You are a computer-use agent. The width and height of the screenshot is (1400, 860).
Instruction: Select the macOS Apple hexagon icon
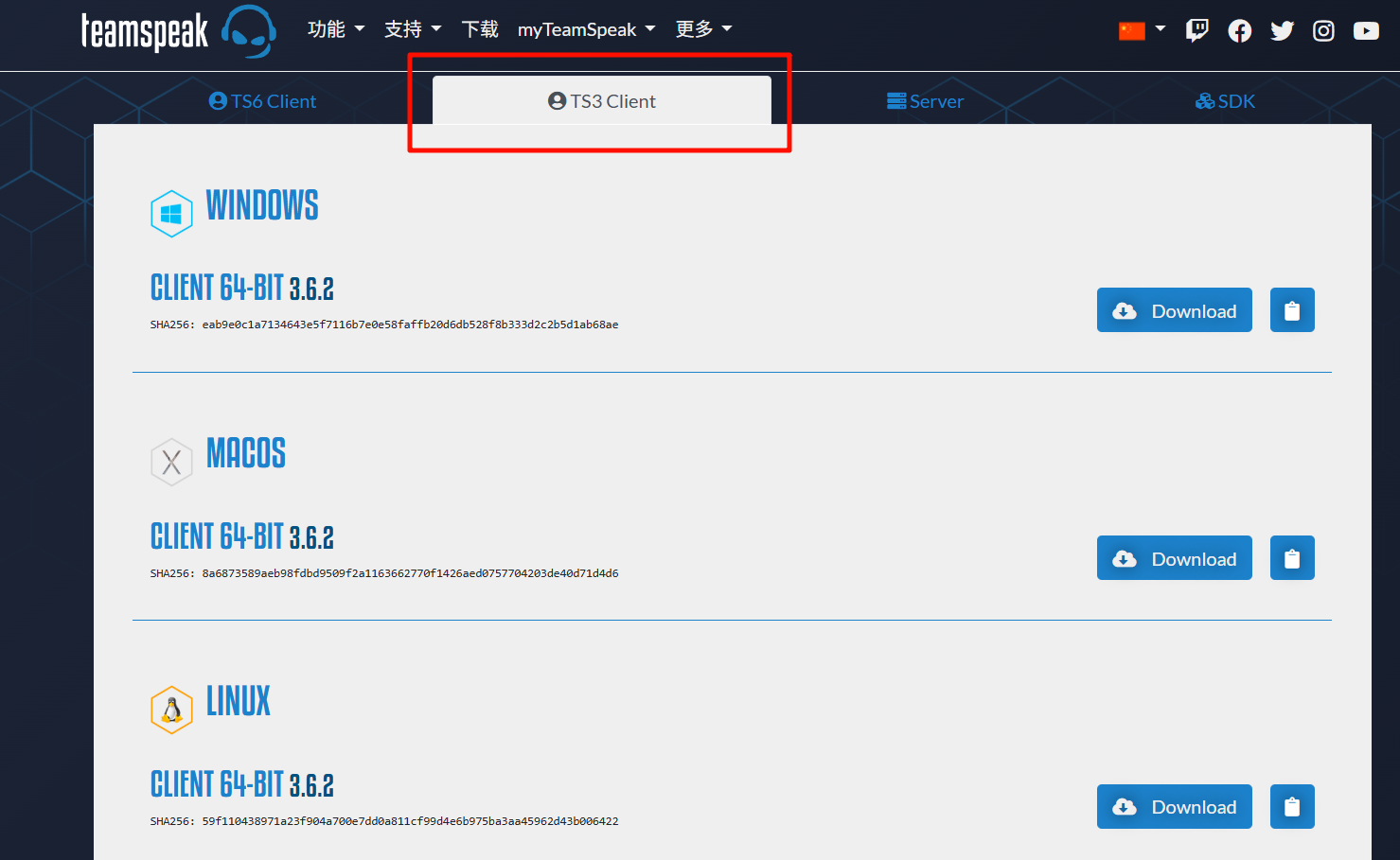click(171, 462)
